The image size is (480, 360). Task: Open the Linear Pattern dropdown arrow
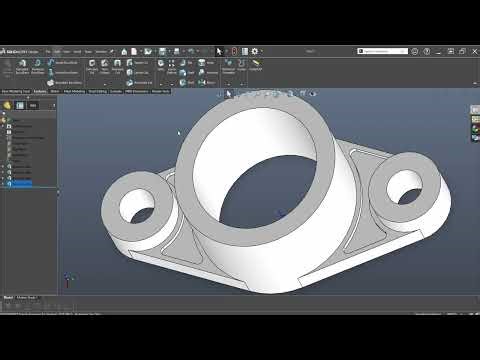(172, 84)
